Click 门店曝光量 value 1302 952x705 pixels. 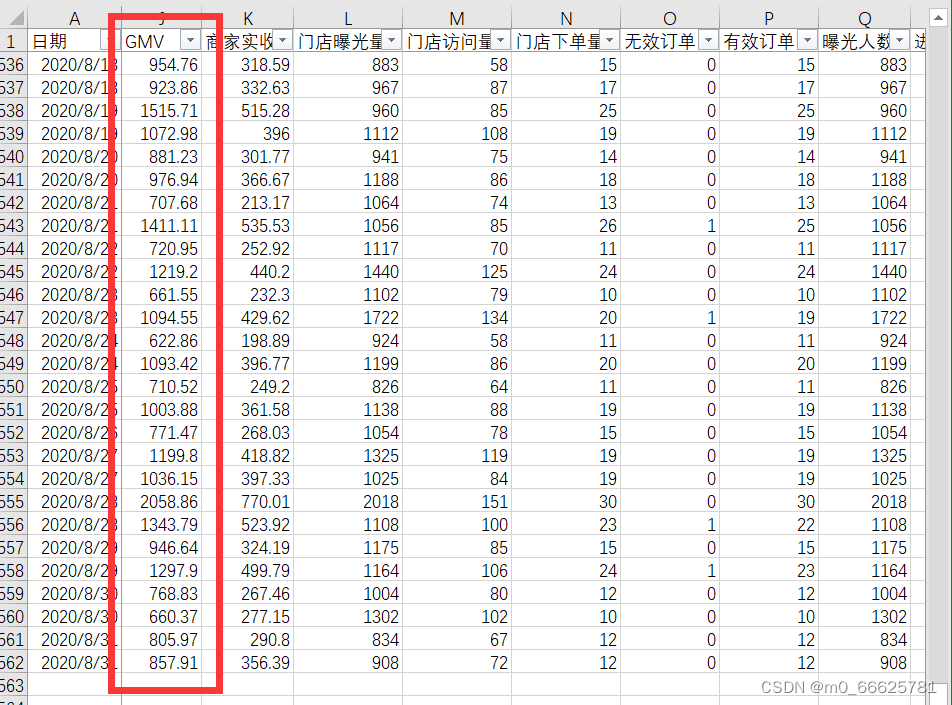click(x=381, y=616)
